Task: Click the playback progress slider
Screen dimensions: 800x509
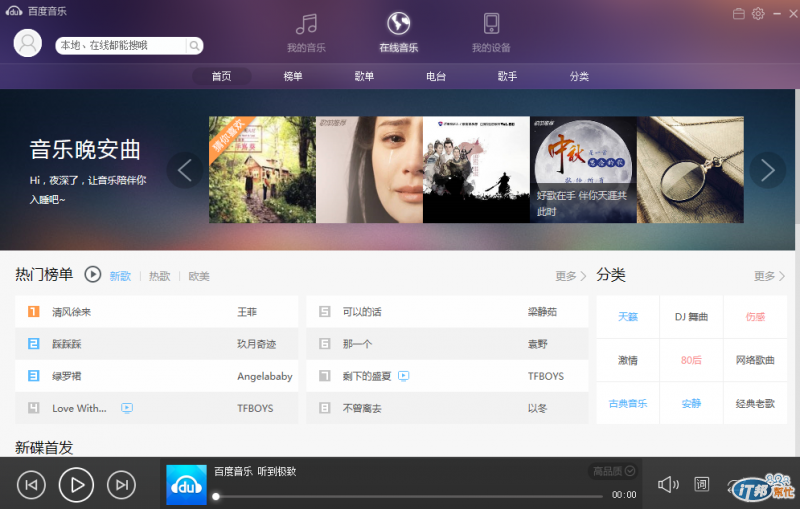Action: pos(409,496)
